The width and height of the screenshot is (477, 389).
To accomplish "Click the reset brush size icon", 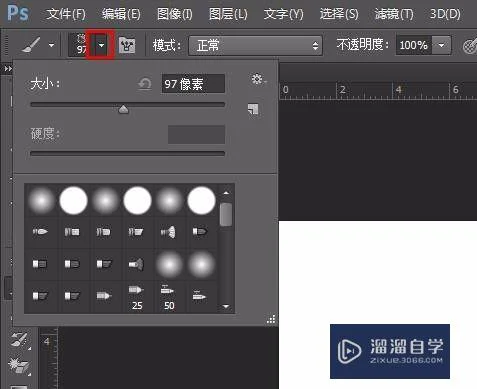I will pos(145,84).
